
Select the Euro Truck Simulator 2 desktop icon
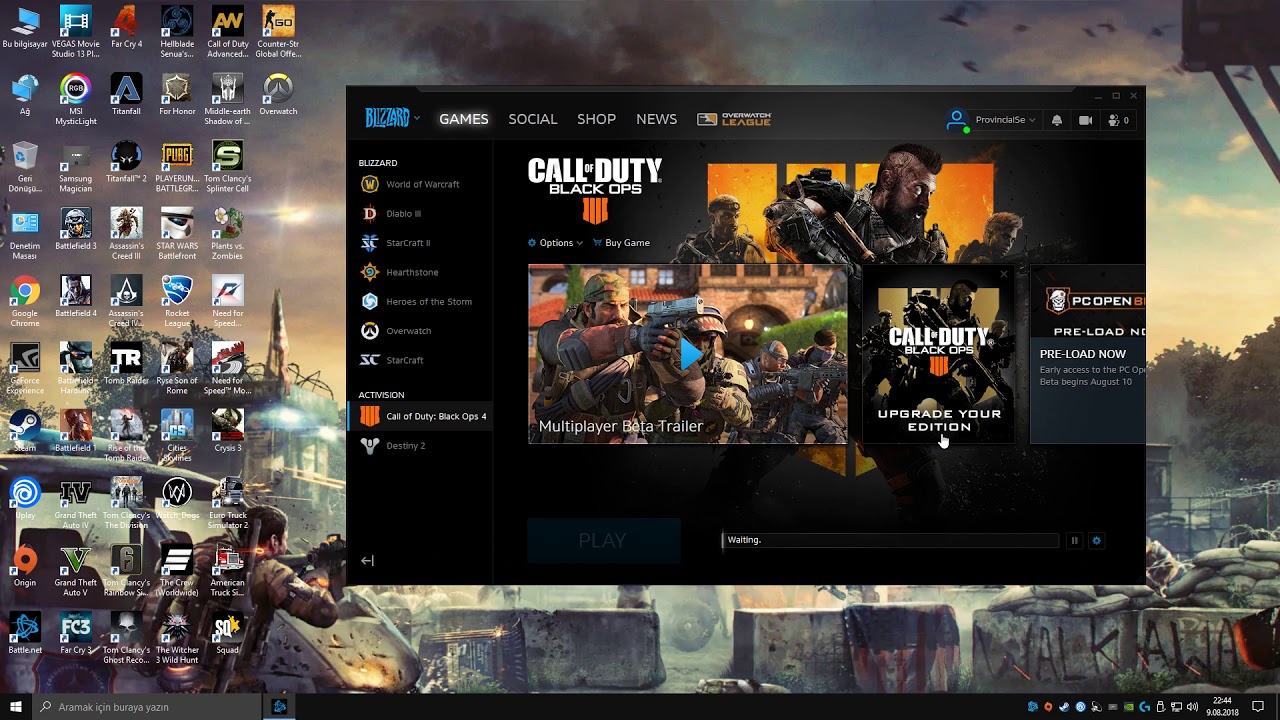point(227,504)
